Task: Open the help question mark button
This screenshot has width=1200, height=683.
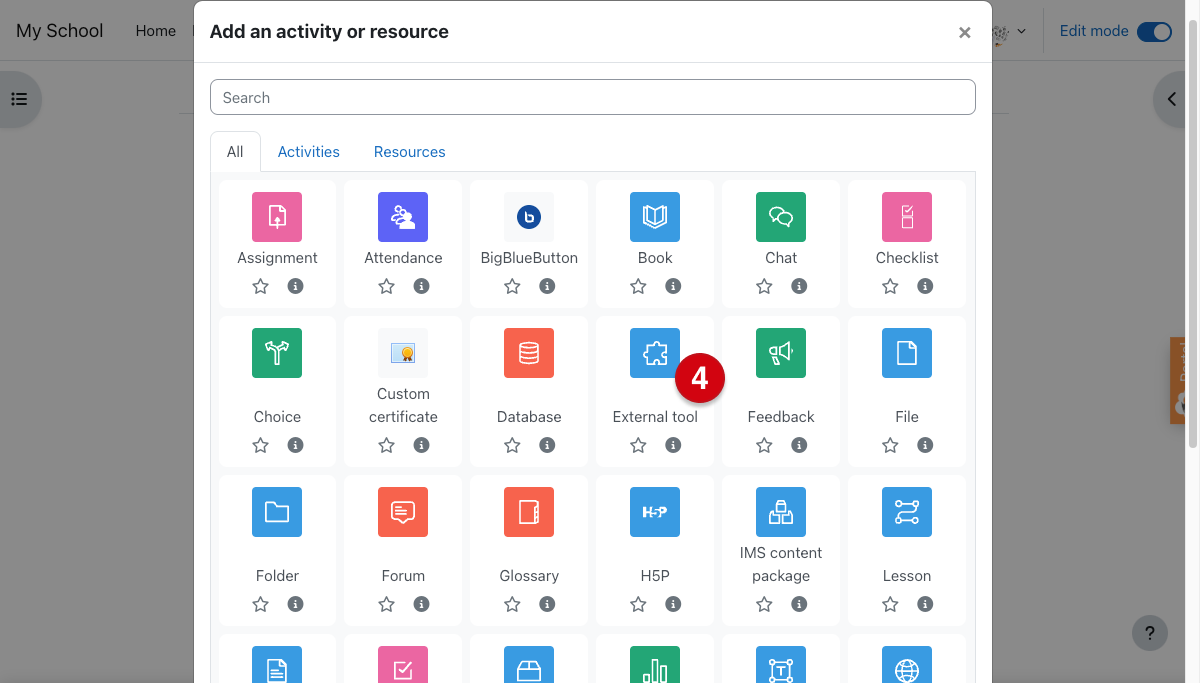Action: pyautogui.click(x=1150, y=632)
